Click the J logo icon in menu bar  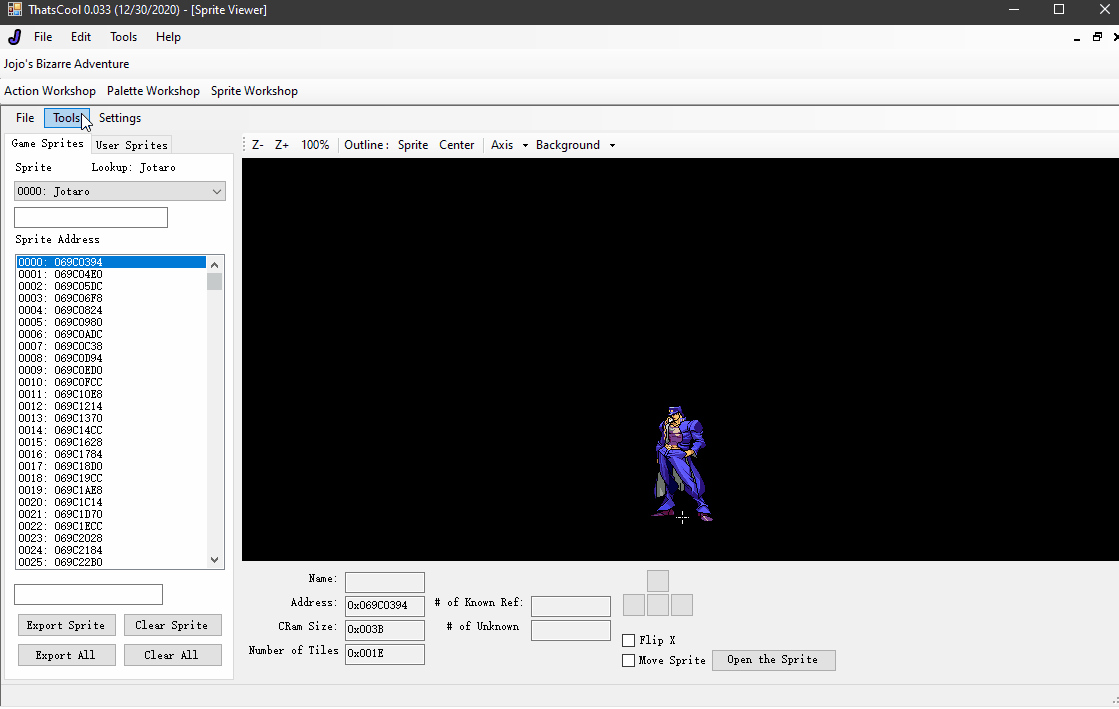tap(14, 37)
